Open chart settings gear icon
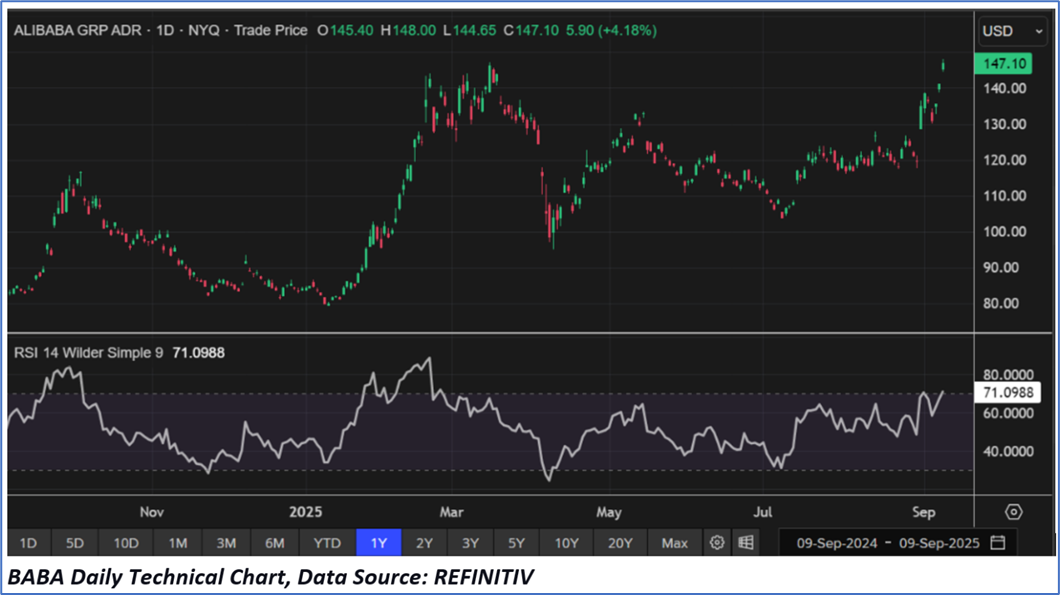Screen dimensions: 1060x595 click(717, 543)
